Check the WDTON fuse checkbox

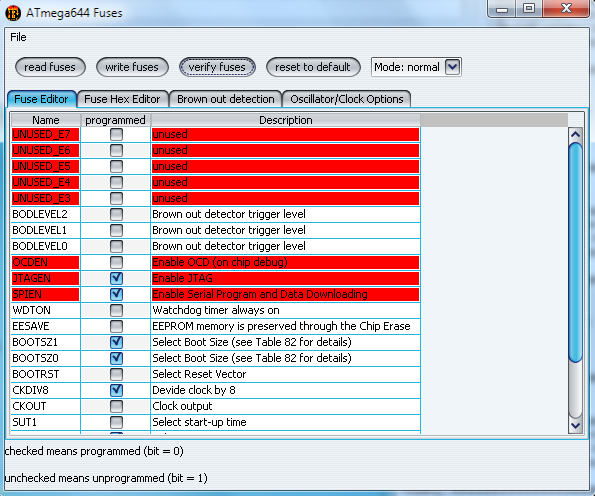(x=116, y=310)
